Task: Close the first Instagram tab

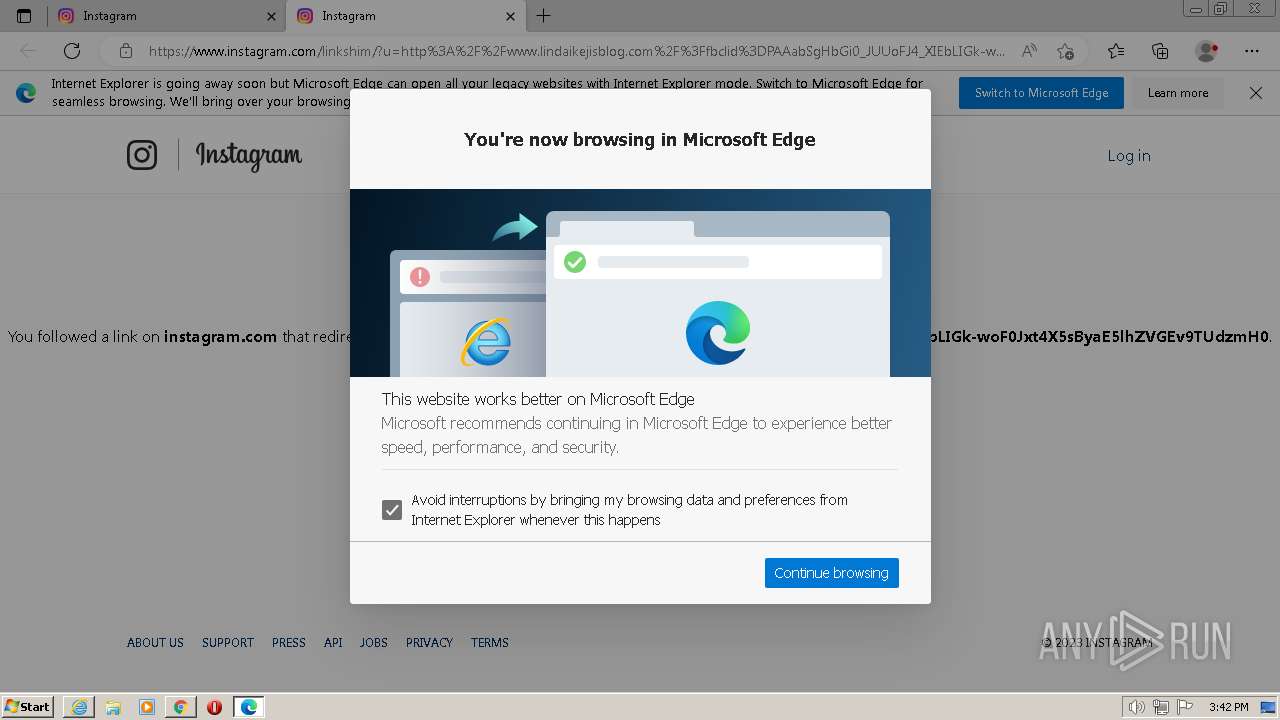Action: 271,16
